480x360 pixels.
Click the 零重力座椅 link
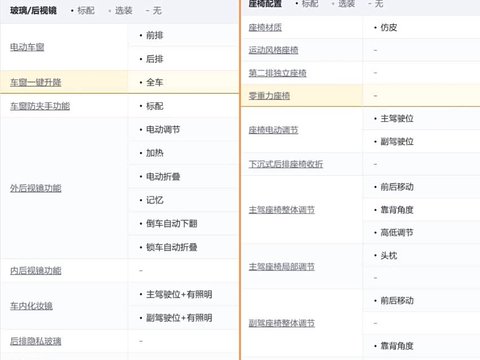(269, 96)
